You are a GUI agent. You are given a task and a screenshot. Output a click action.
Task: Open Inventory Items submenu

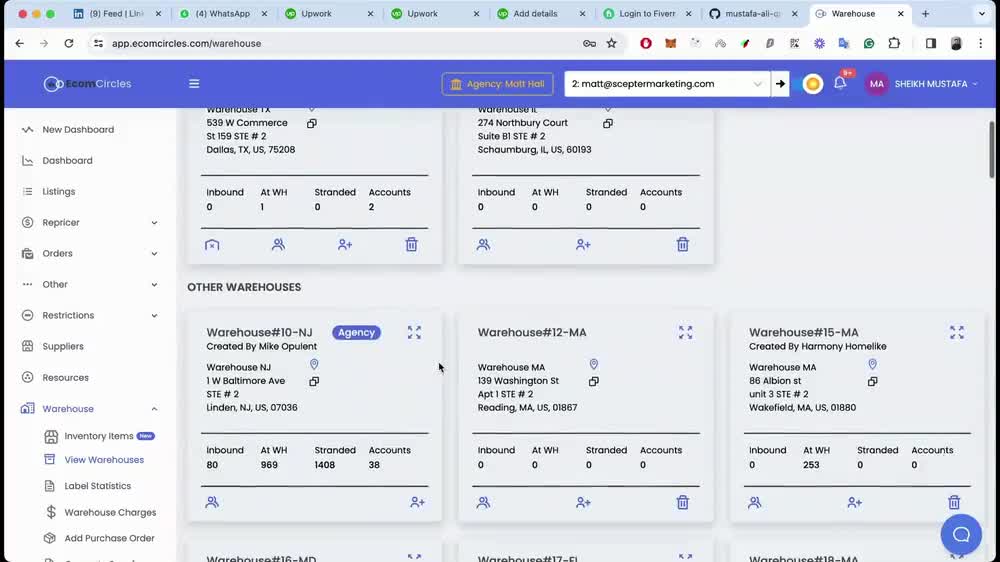click(x=99, y=436)
